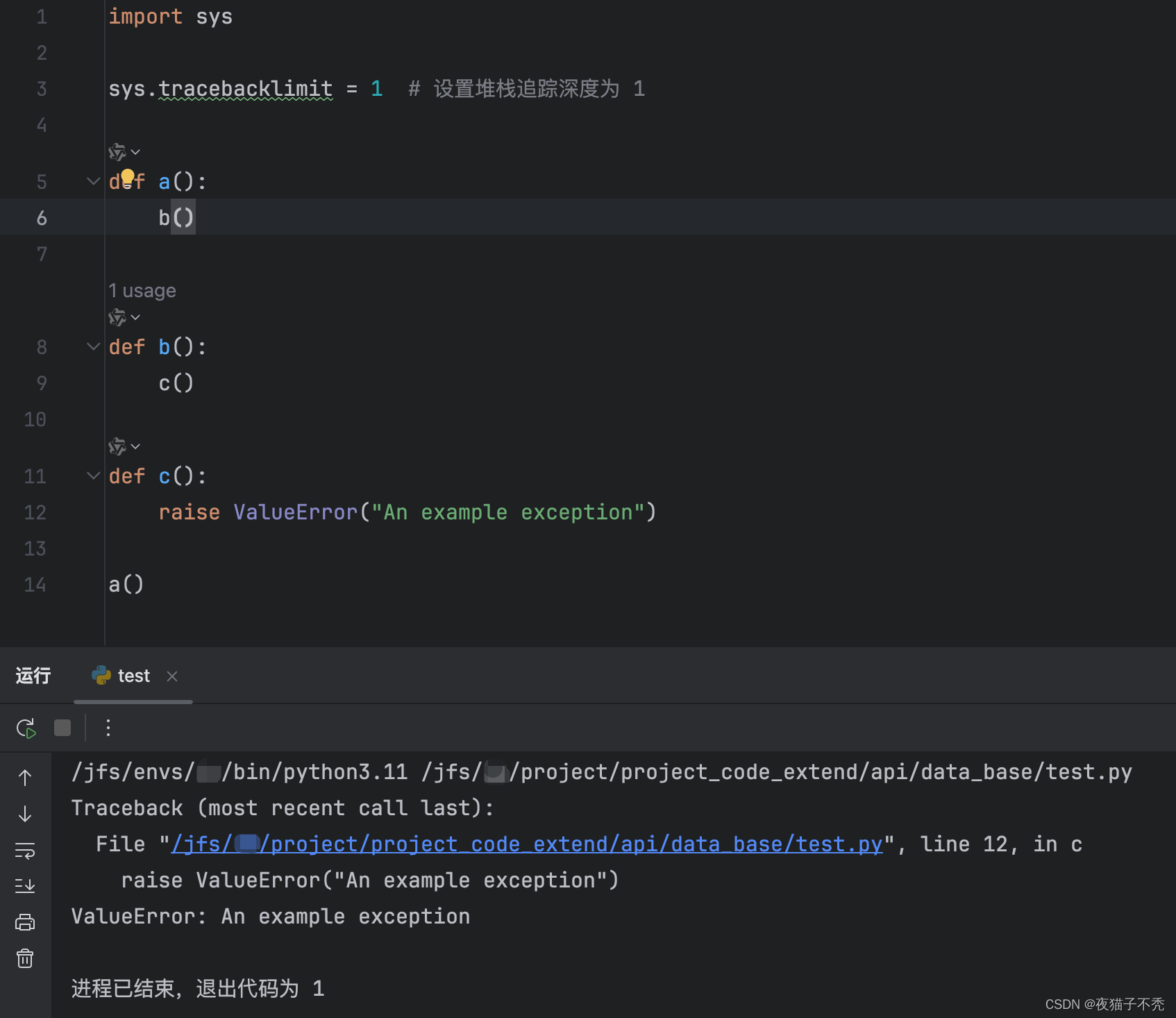The width and height of the screenshot is (1176, 1018).
Task: Click function name a in def a()
Action: coord(165,182)
